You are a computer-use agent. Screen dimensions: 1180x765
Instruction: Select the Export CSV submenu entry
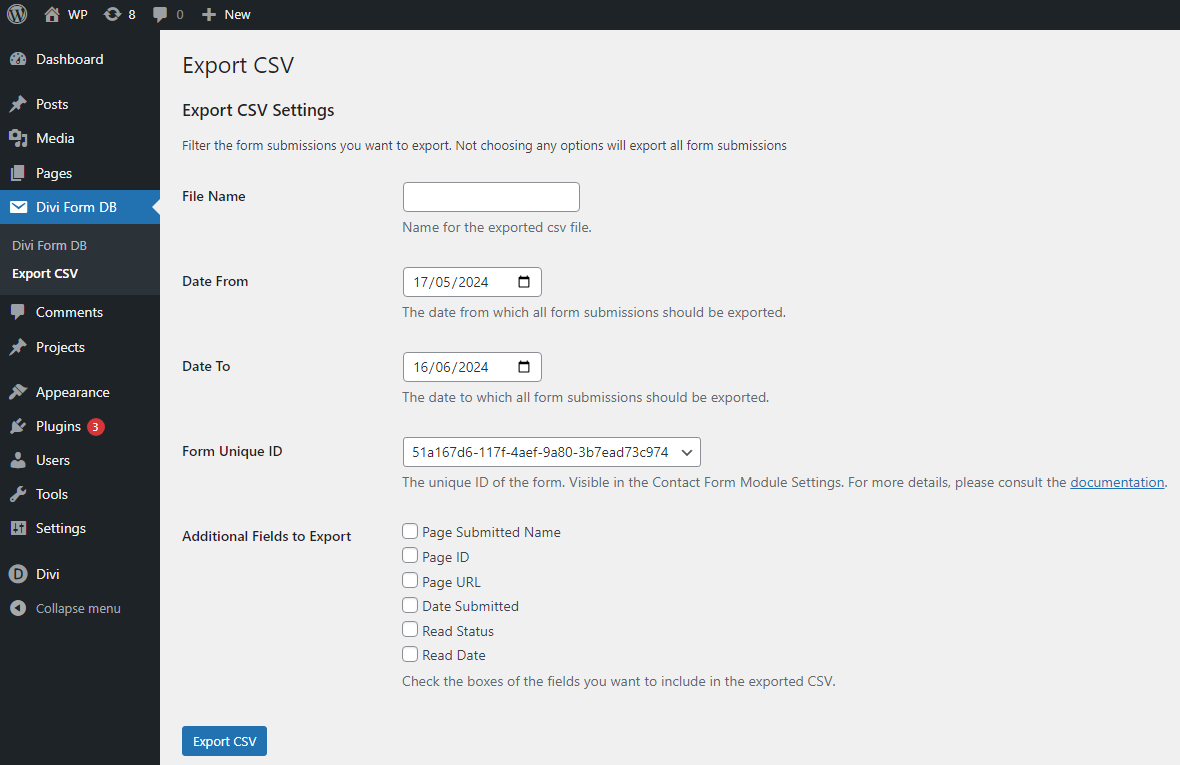tap(45, 274)
